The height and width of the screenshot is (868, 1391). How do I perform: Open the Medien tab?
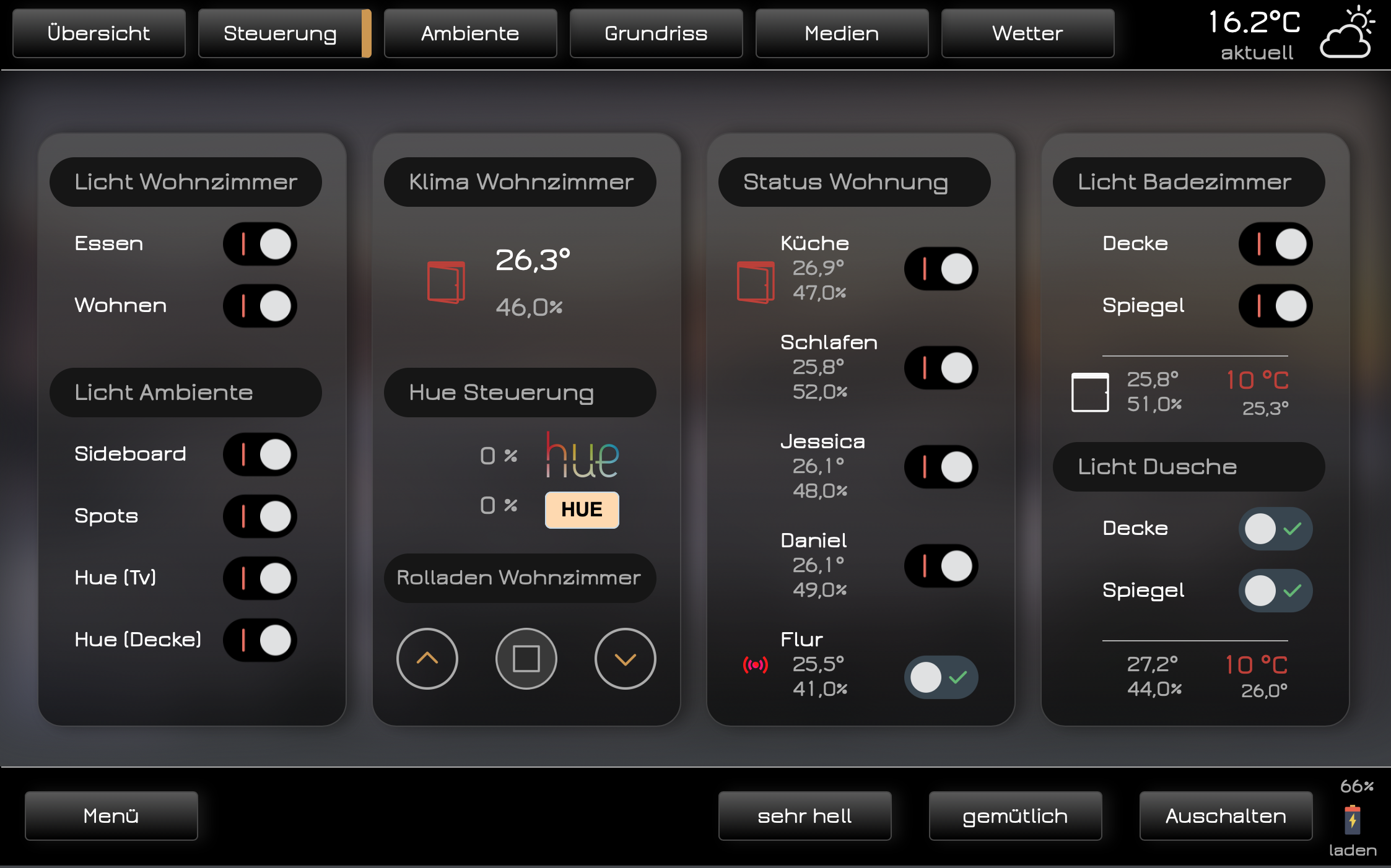[x=842, y=33]
